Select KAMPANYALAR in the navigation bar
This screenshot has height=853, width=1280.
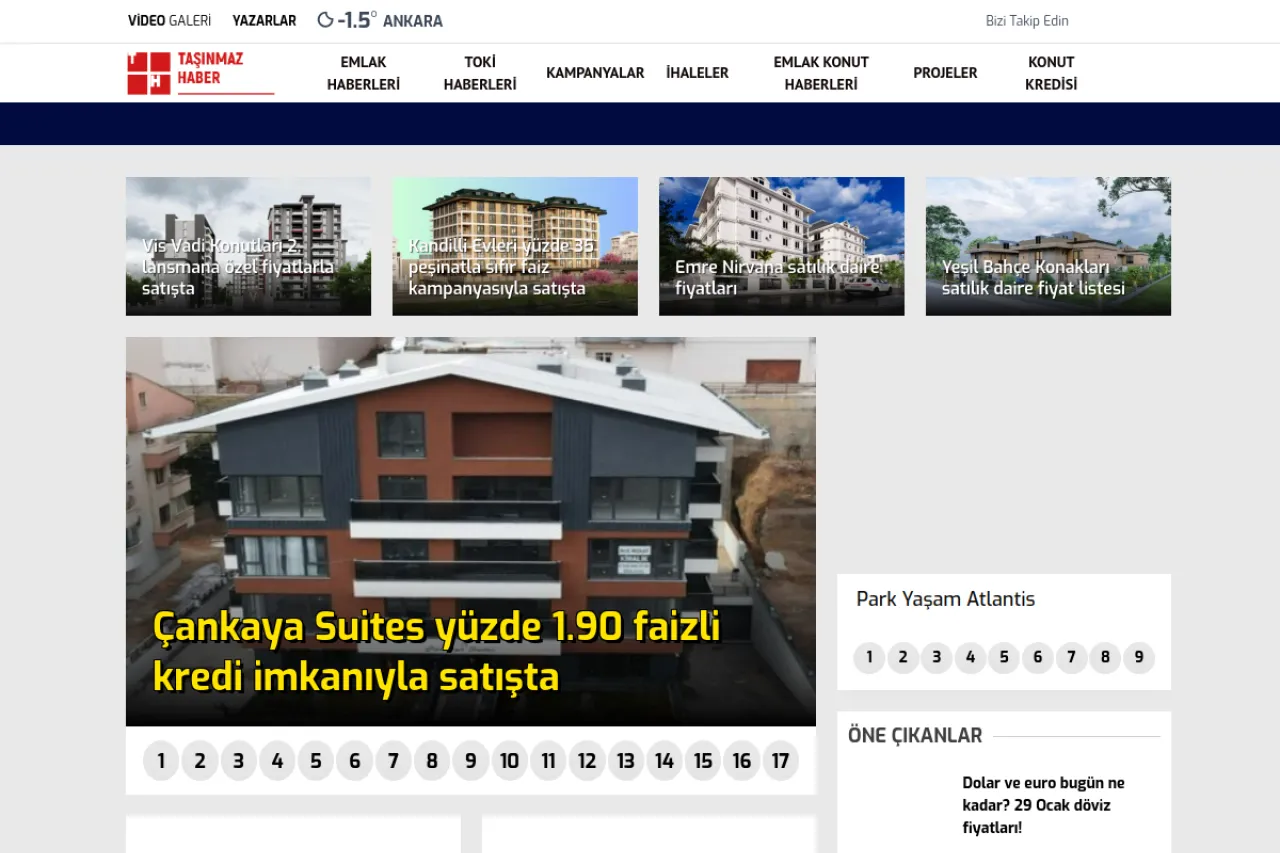coord(595,72)
